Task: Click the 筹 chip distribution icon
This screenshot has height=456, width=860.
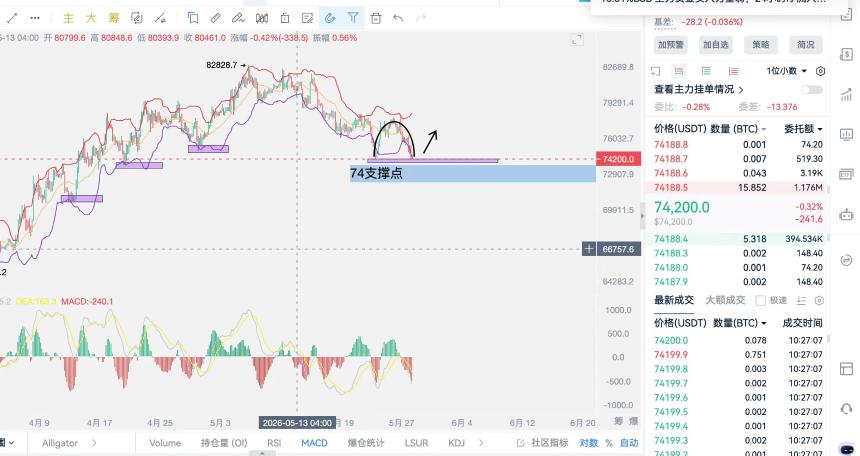Action: tap(114, 18)
